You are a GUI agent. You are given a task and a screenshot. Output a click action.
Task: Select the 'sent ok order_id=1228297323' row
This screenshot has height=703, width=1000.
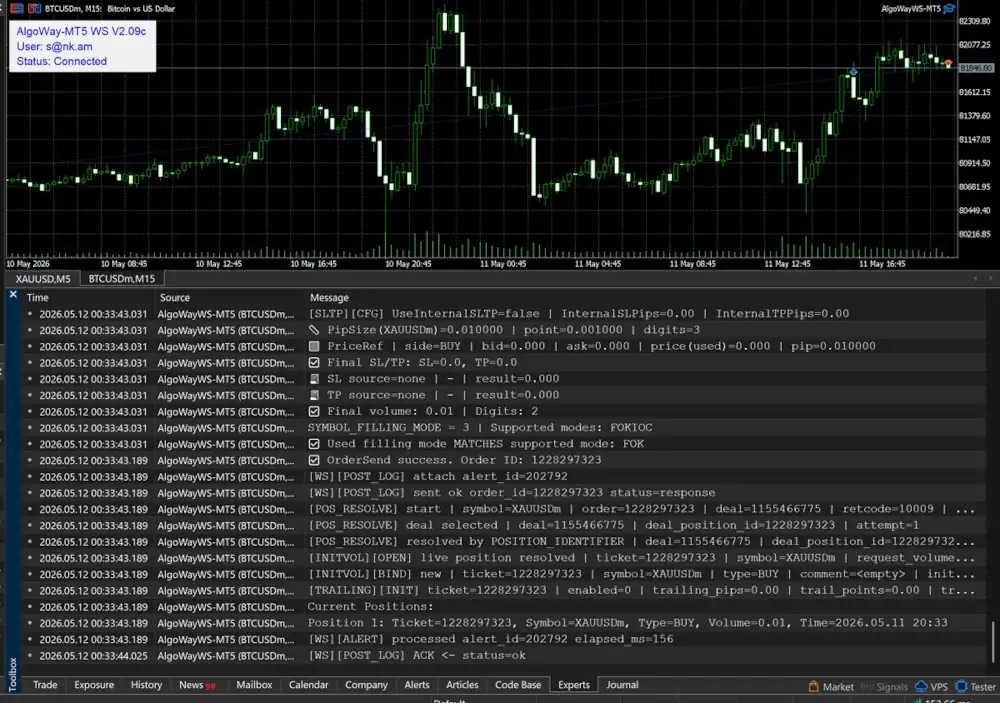coord(504,492)
